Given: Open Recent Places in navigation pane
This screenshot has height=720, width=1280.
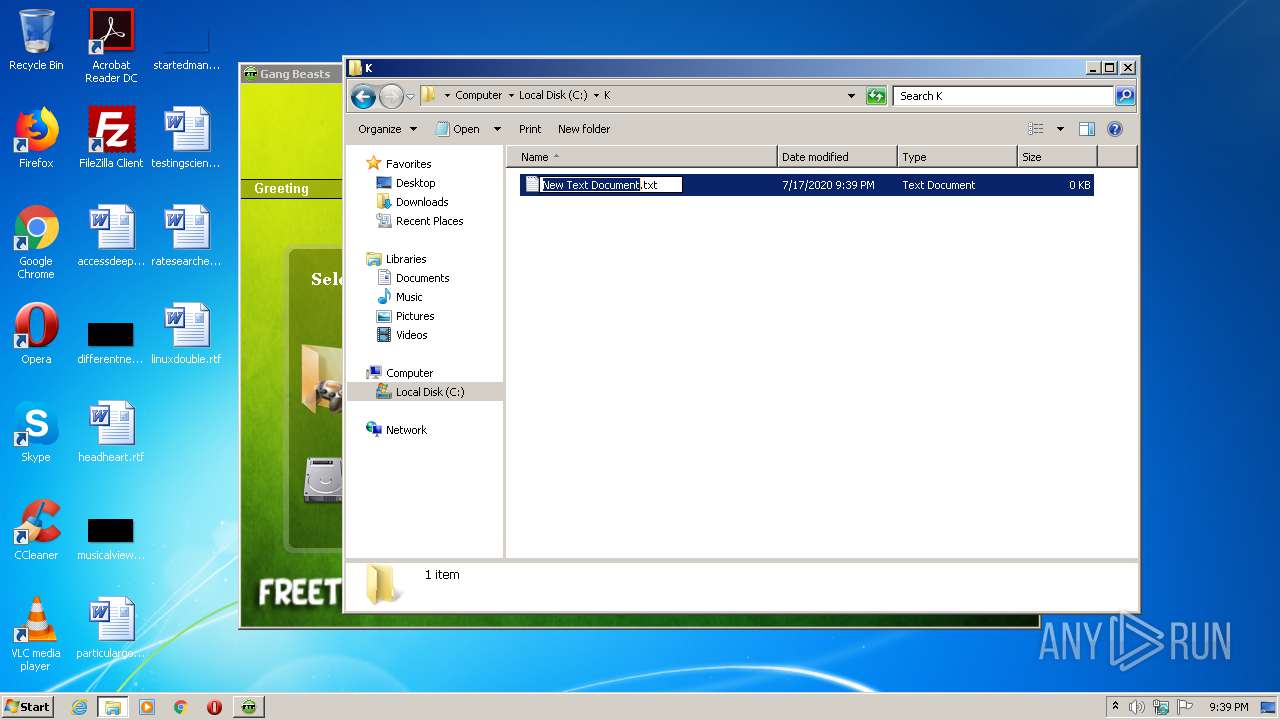Looking at the screenshot, I should coord(420,221).
